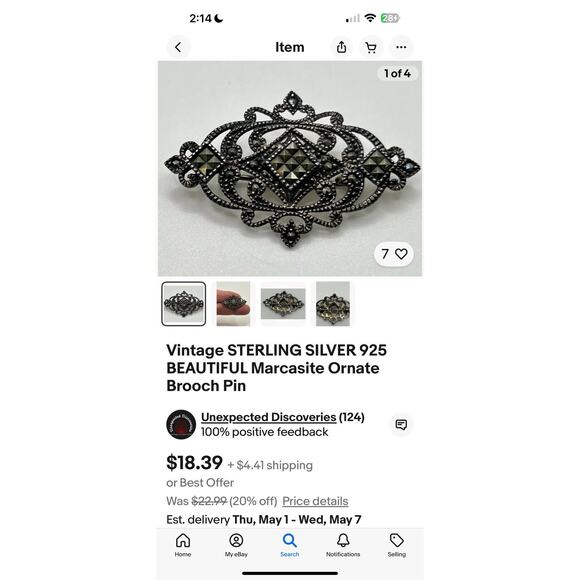Select the fourth brooch thumbnail
This screenshot has height=580, width=580.
click(333, 304)
